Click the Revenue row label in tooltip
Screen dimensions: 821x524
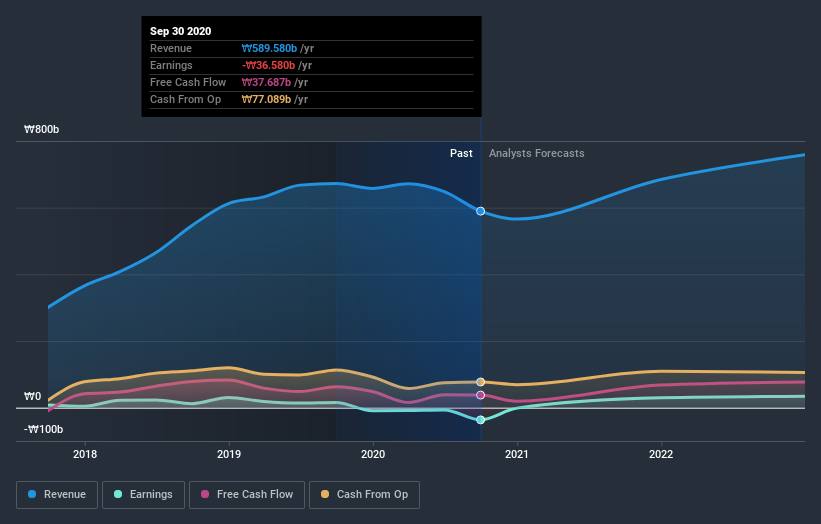[171, 48]
